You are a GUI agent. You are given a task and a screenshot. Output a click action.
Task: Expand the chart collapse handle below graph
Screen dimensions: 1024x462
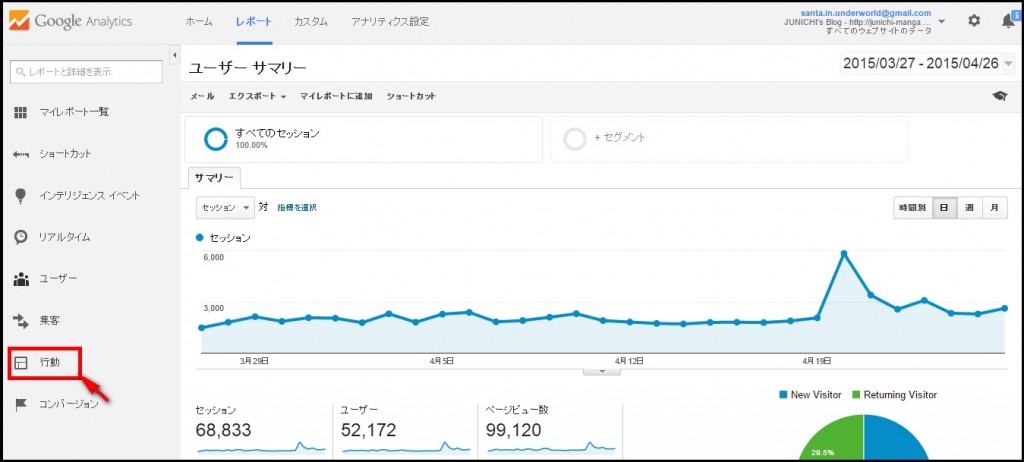click(601, 371)
